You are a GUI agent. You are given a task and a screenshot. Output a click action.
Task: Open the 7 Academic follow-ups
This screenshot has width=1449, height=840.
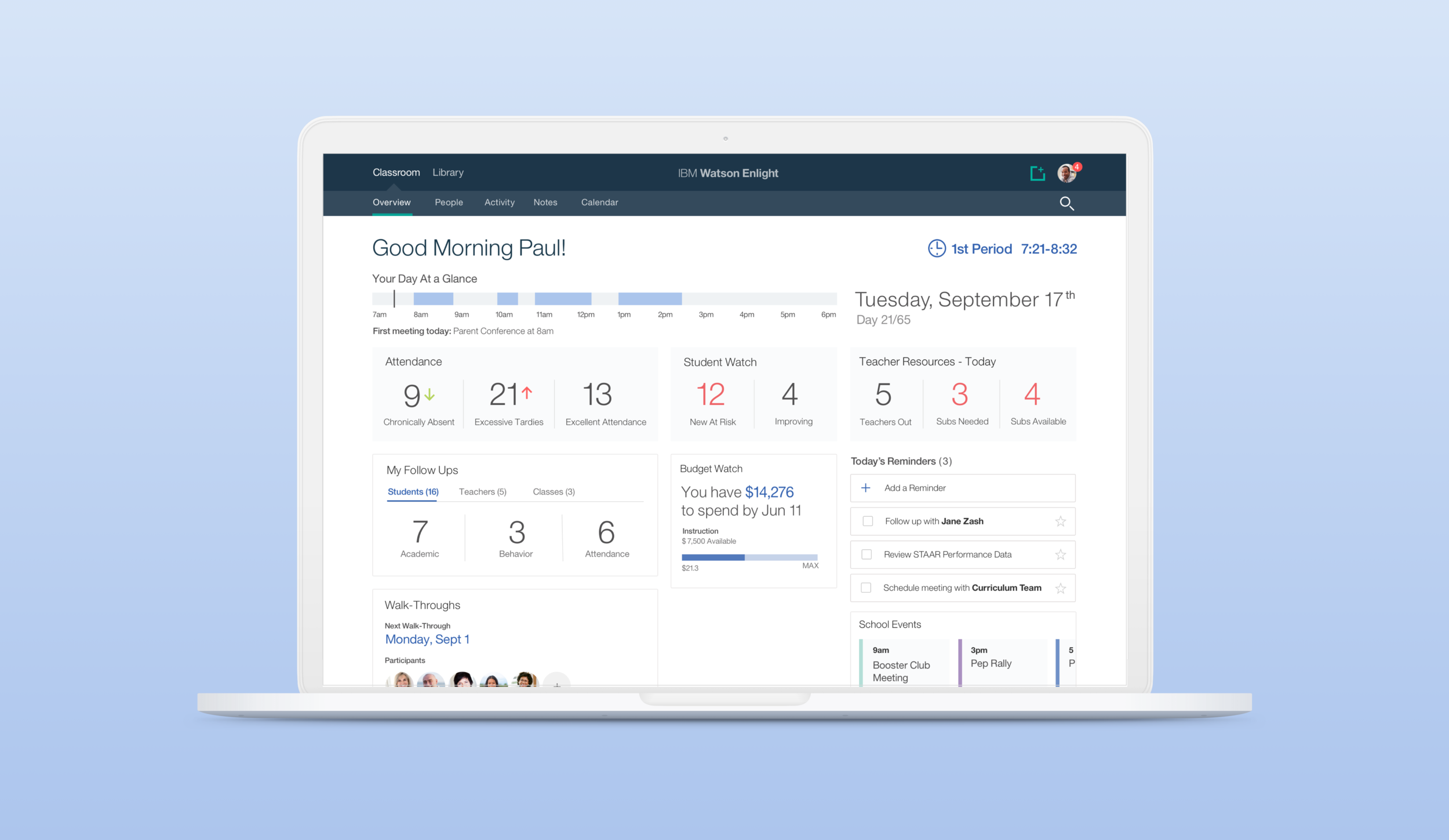[420, 539]
